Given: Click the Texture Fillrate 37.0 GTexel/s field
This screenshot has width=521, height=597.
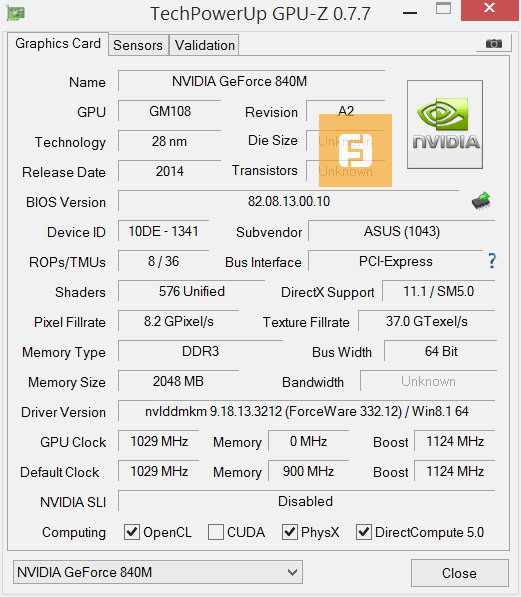Looking at the screenshot, I should (x=427, y=321).
